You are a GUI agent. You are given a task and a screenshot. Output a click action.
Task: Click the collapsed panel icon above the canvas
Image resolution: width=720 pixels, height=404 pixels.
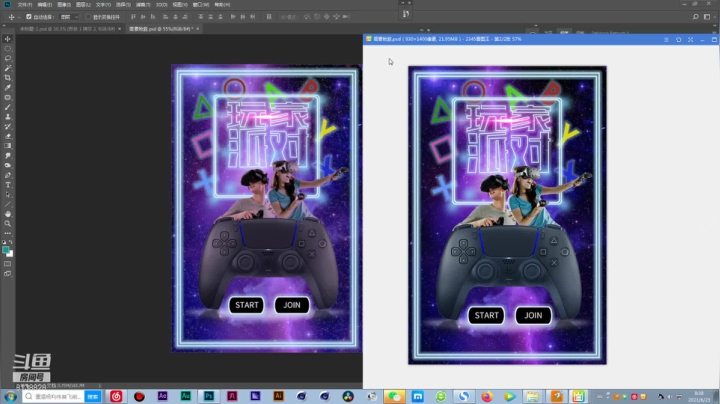pyautogui.click(x=406, y=14)
